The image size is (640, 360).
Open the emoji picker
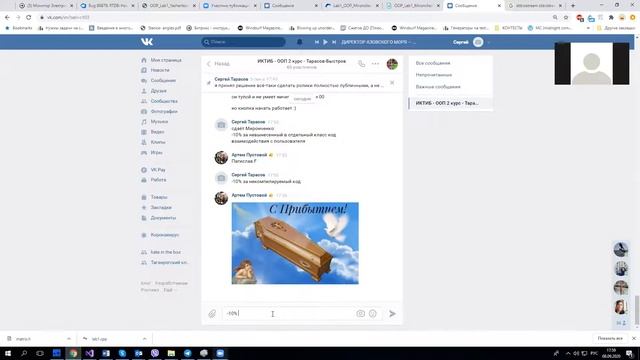(x=373, y=313)
